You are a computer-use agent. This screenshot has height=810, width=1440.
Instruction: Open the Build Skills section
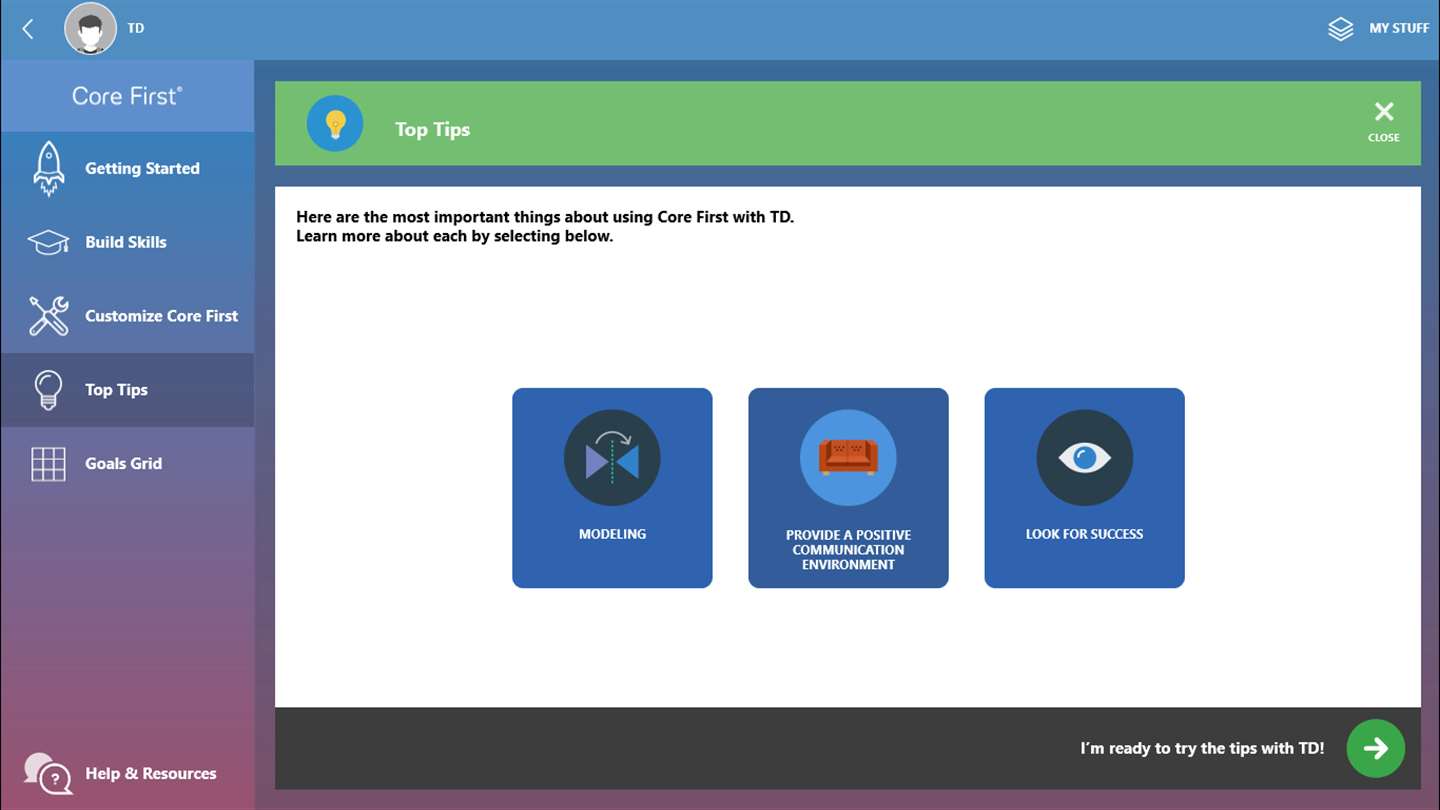pos(127,242)
